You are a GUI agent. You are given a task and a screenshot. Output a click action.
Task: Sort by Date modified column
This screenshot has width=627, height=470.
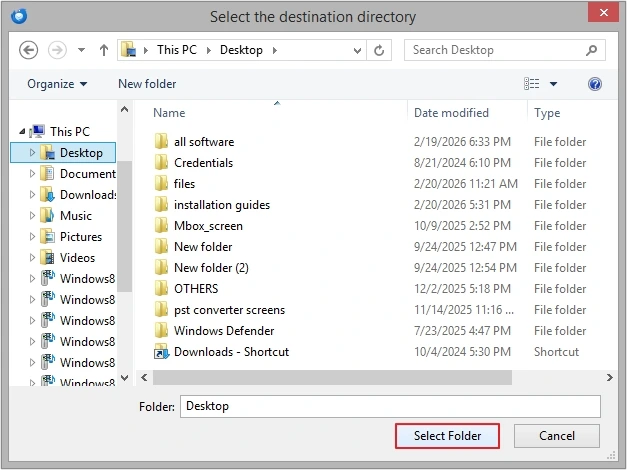(451, 113)
